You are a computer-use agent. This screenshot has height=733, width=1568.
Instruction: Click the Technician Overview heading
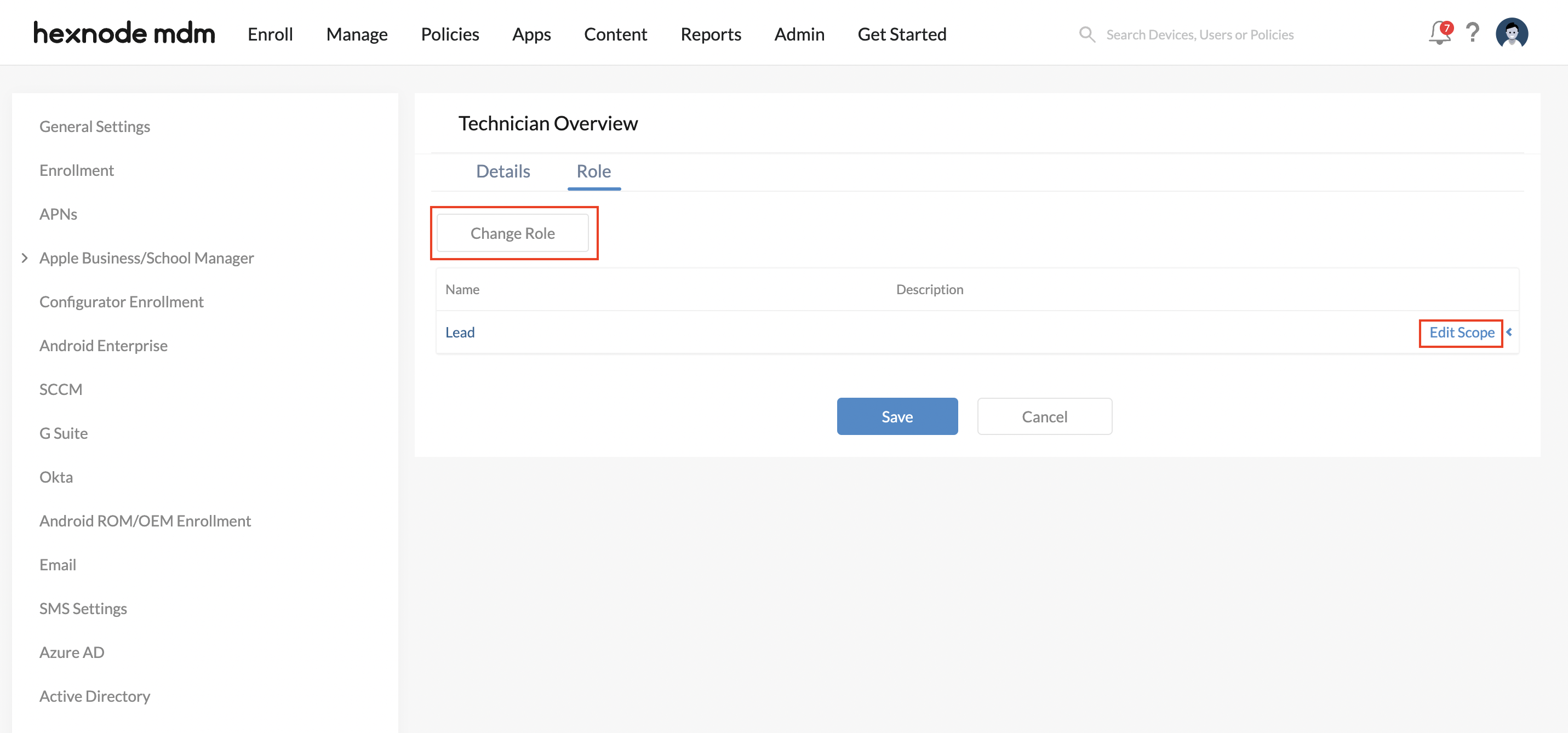pos(548,123)
